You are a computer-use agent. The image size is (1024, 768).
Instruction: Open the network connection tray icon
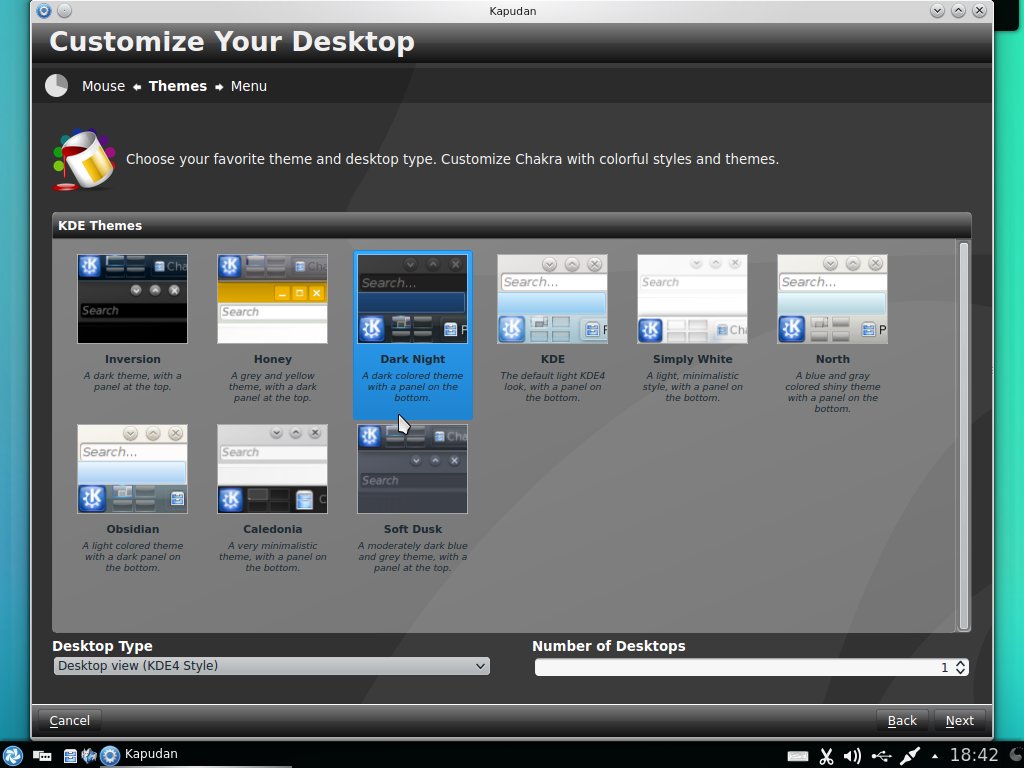click(910, 756)
